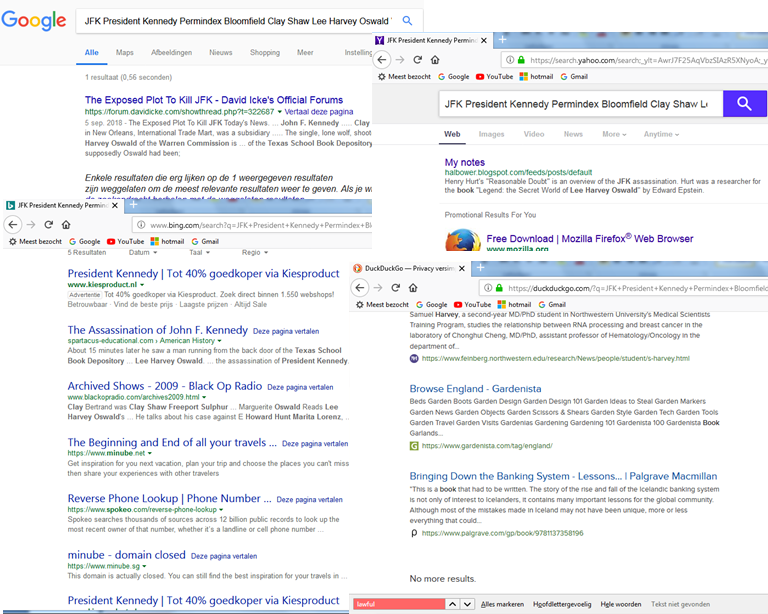
Task: Go forward in the Bing window
Action: click(30, 225)
